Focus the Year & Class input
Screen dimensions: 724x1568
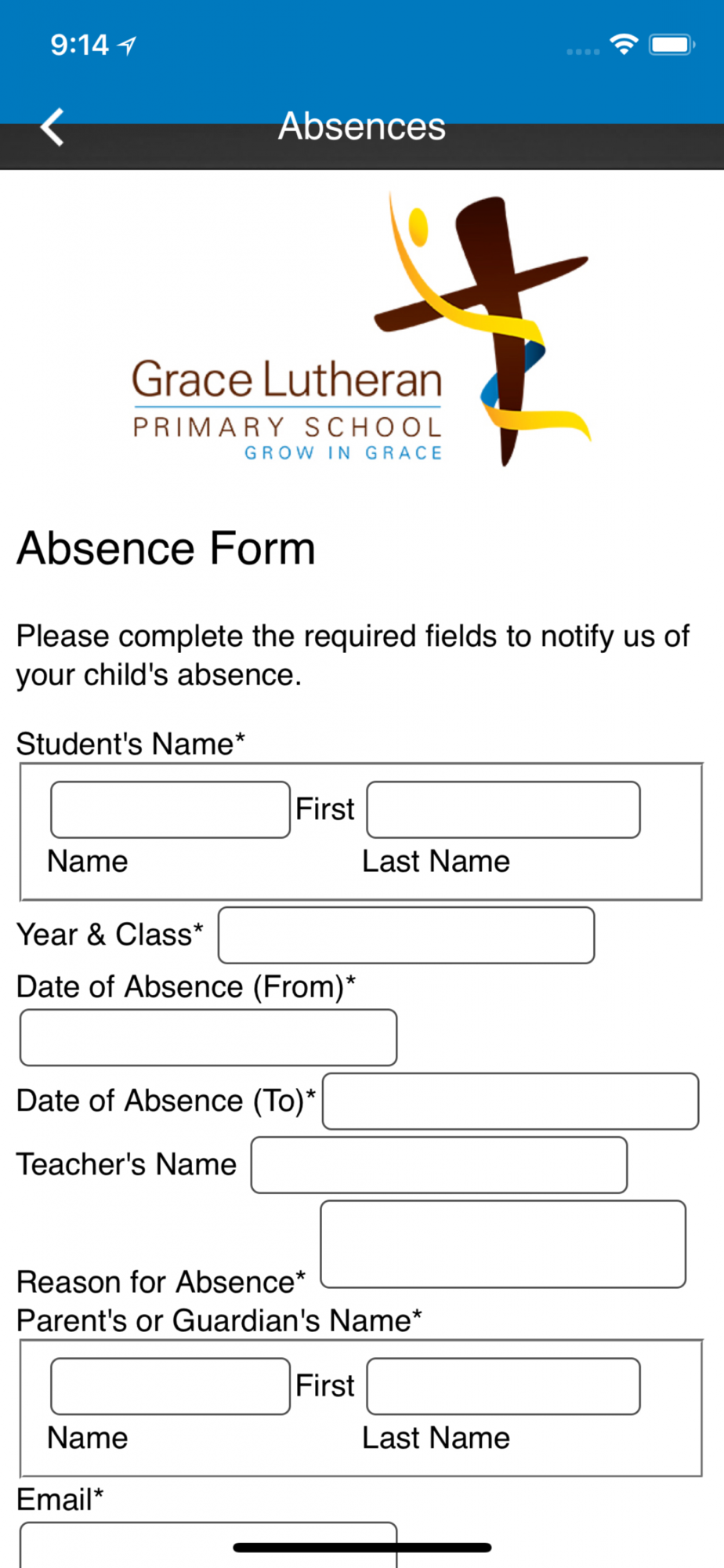[406, 935]
